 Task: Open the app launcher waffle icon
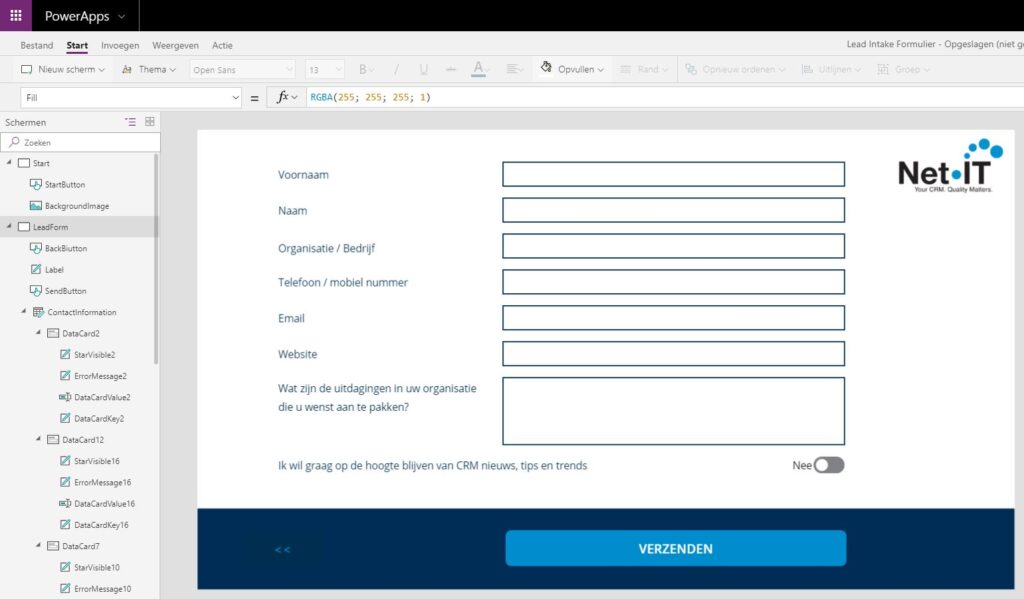(15, 16)
